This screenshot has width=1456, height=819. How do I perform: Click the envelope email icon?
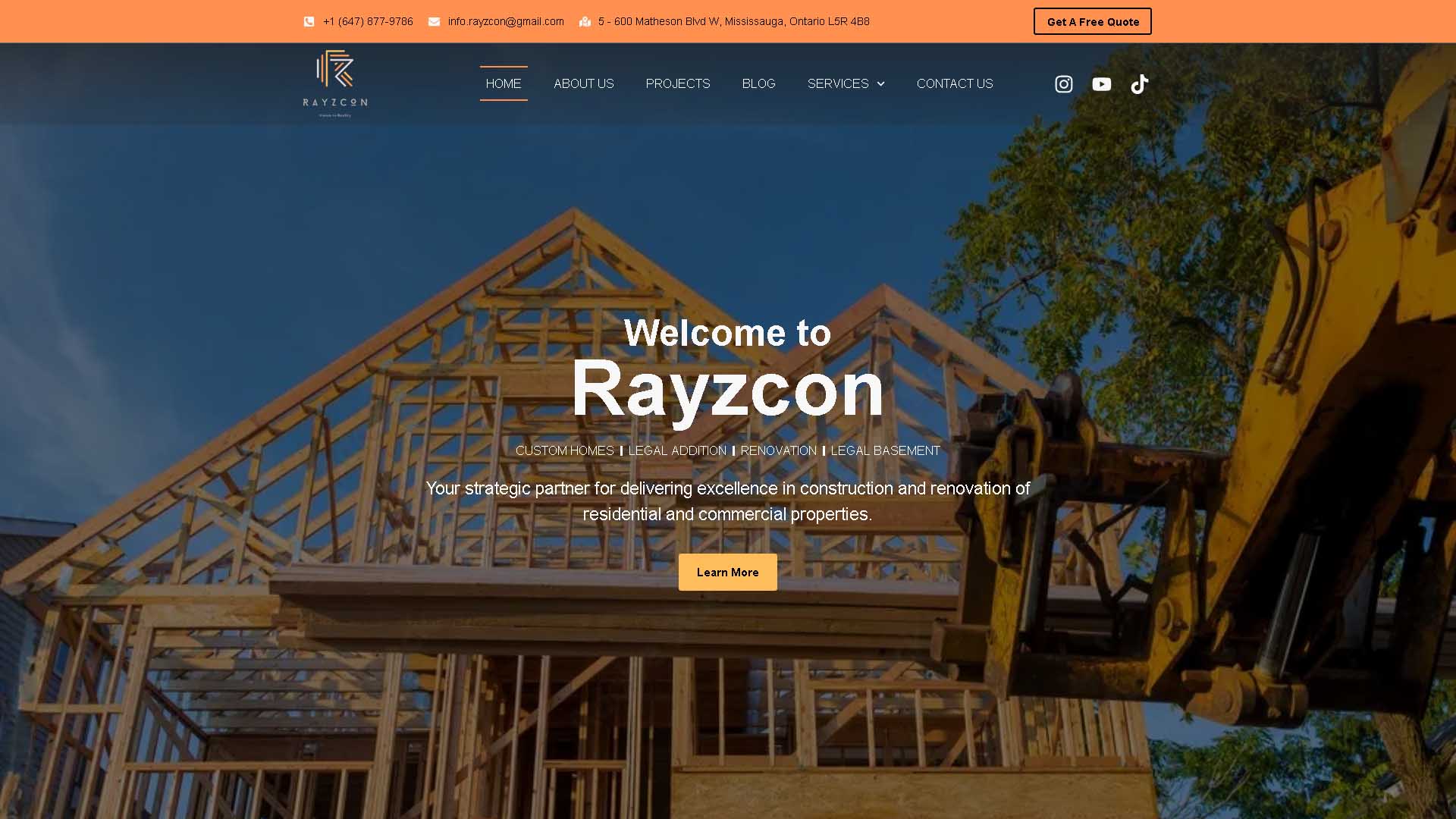[434, 22]
